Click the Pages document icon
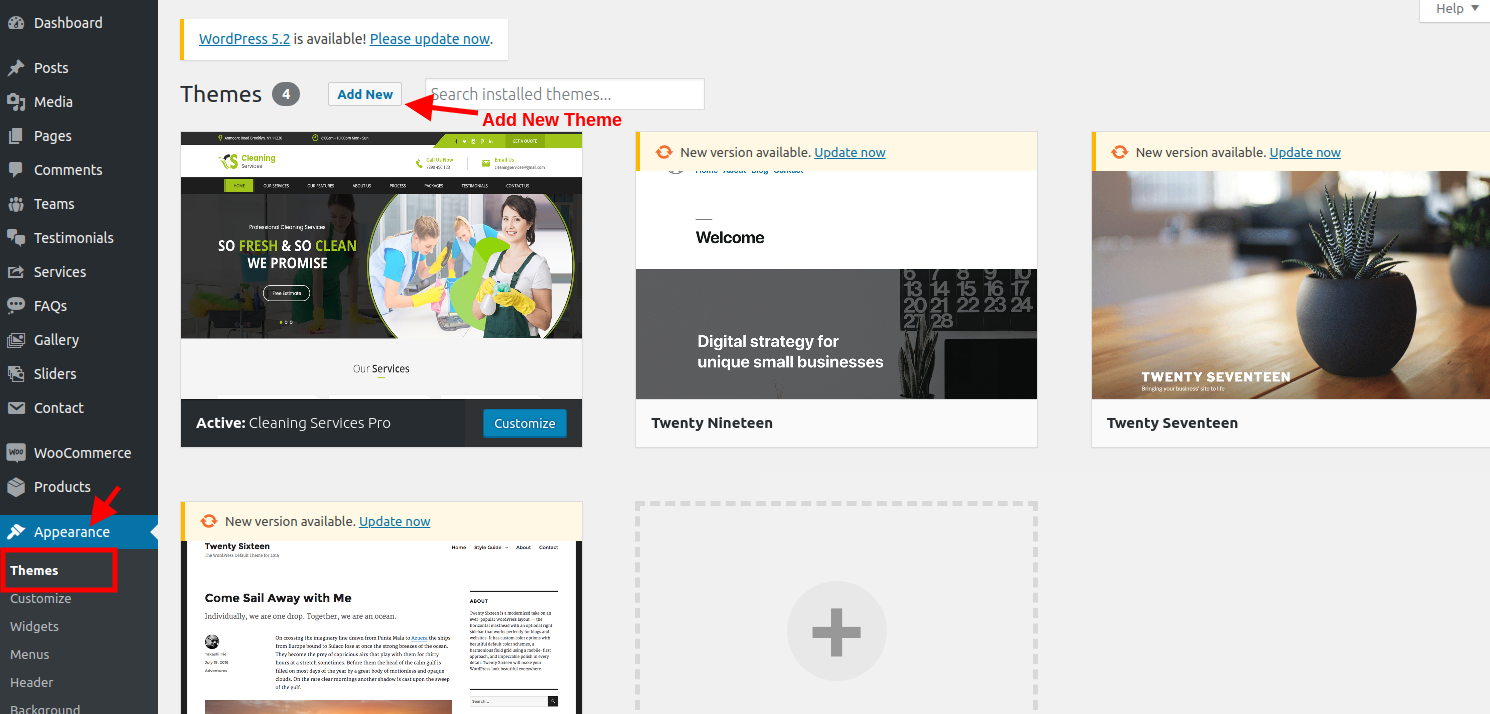Viewport: 1490px width, 714px height. (16, 136)
